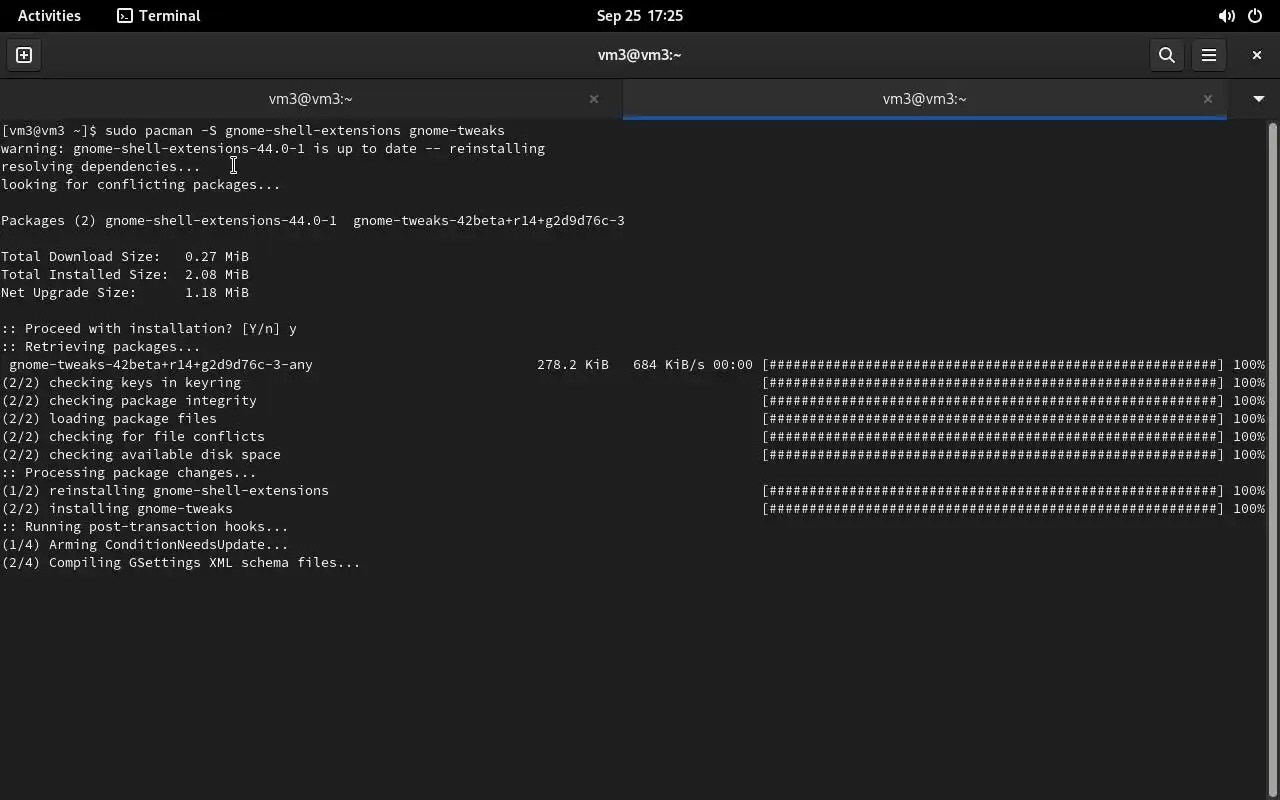Viewport: 1280px width, 800px height.
Task: Click the volume speaker icon
Action: 1226,16
